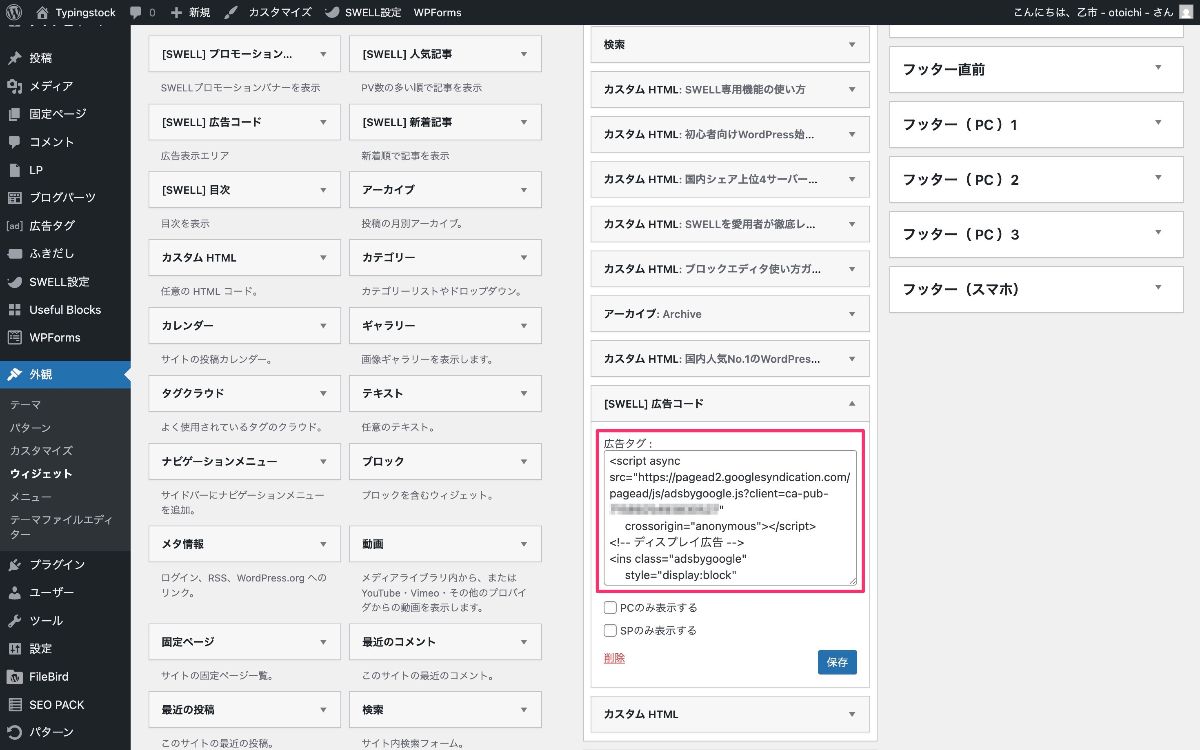Screen dimensions: 1200x750
Task: Enable the SPのみ表示する checkbox
Action: [x=610, y=630]
